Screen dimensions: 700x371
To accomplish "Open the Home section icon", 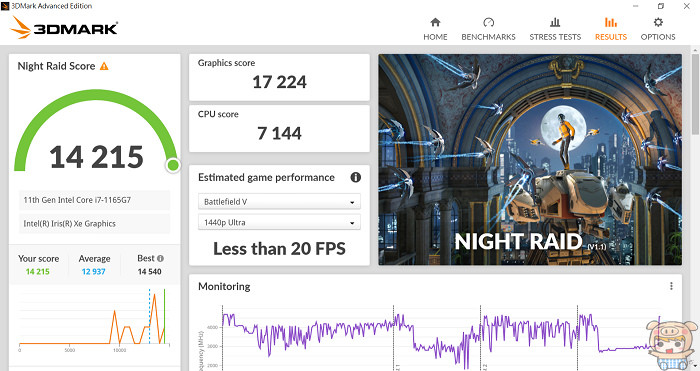I will 435,22.
